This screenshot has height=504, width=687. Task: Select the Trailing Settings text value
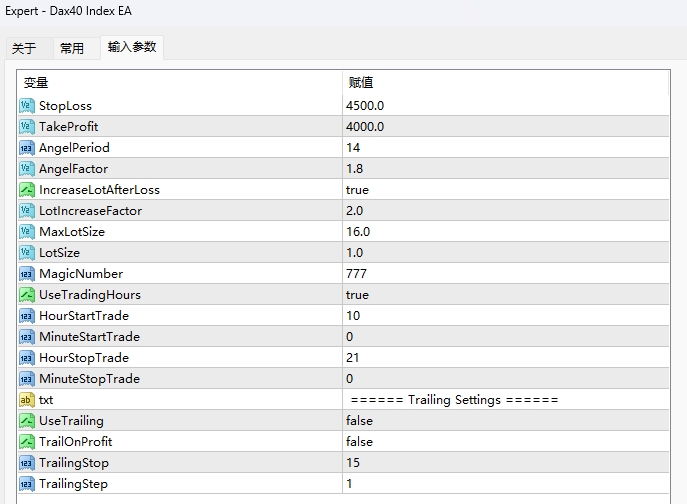[454, 400]
